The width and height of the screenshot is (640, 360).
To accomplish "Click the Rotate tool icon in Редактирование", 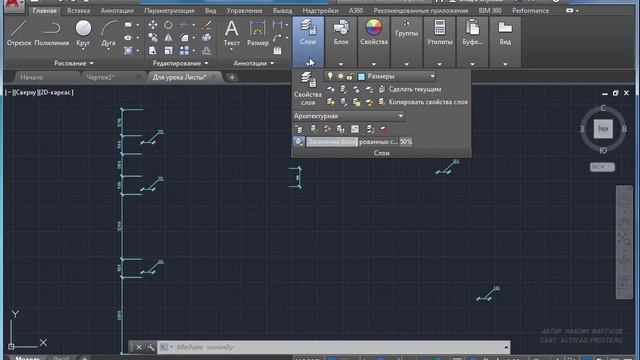I will (168, 25).
